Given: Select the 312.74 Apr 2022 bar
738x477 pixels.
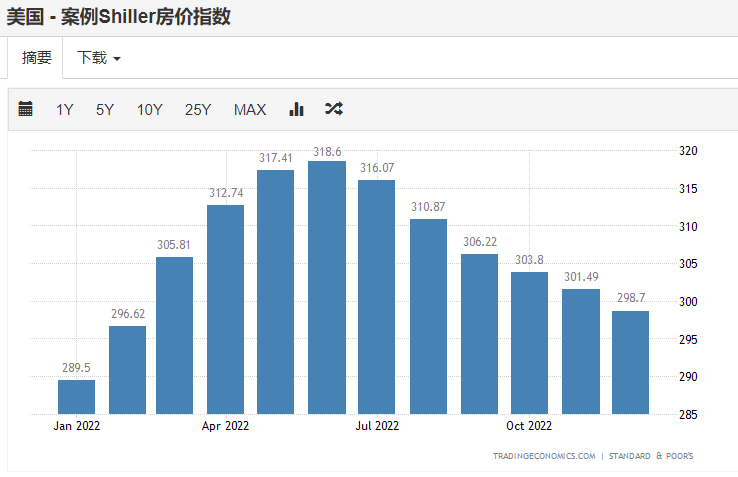Looking at the screenshot, I should 226,309.
